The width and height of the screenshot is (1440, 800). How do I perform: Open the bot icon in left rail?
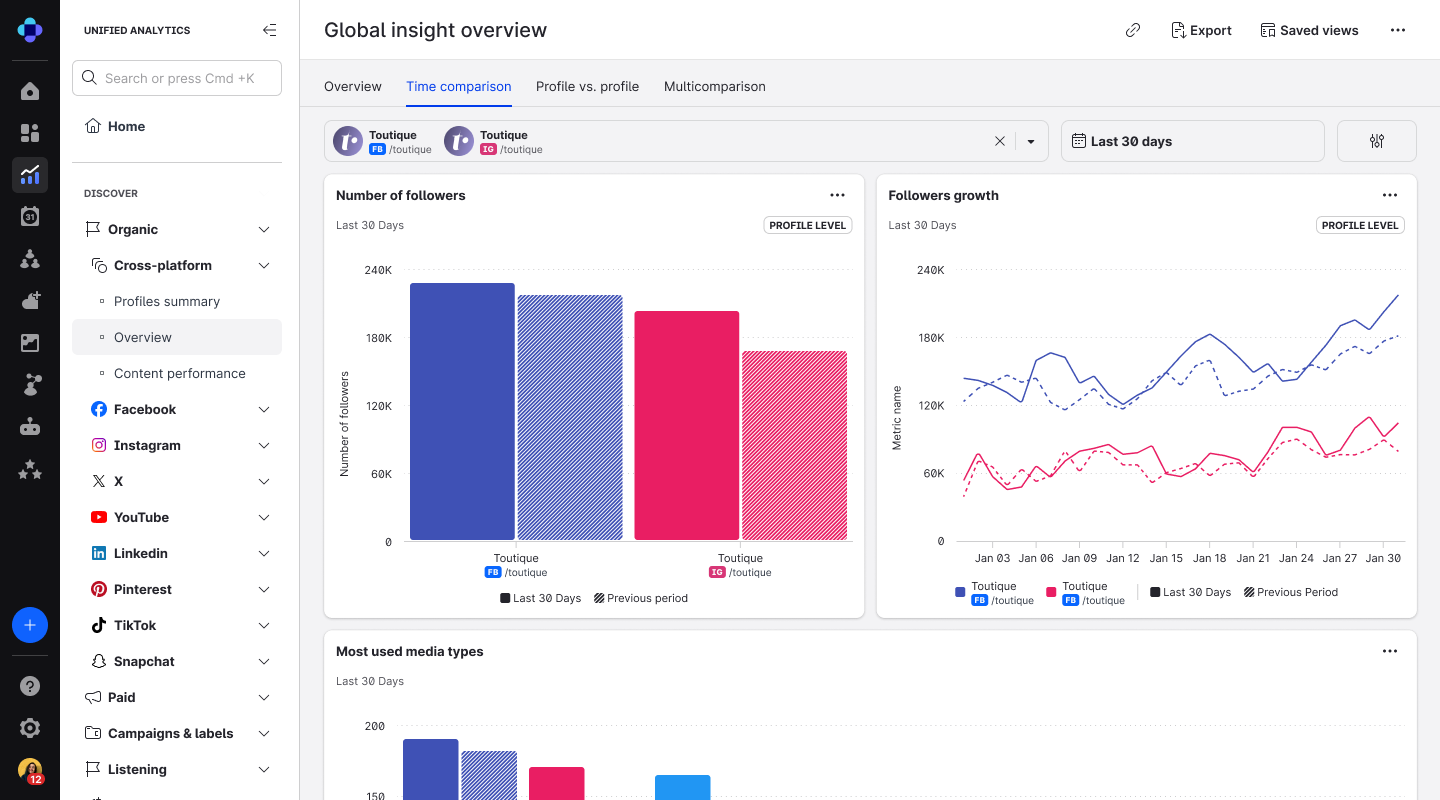[30, 427]
